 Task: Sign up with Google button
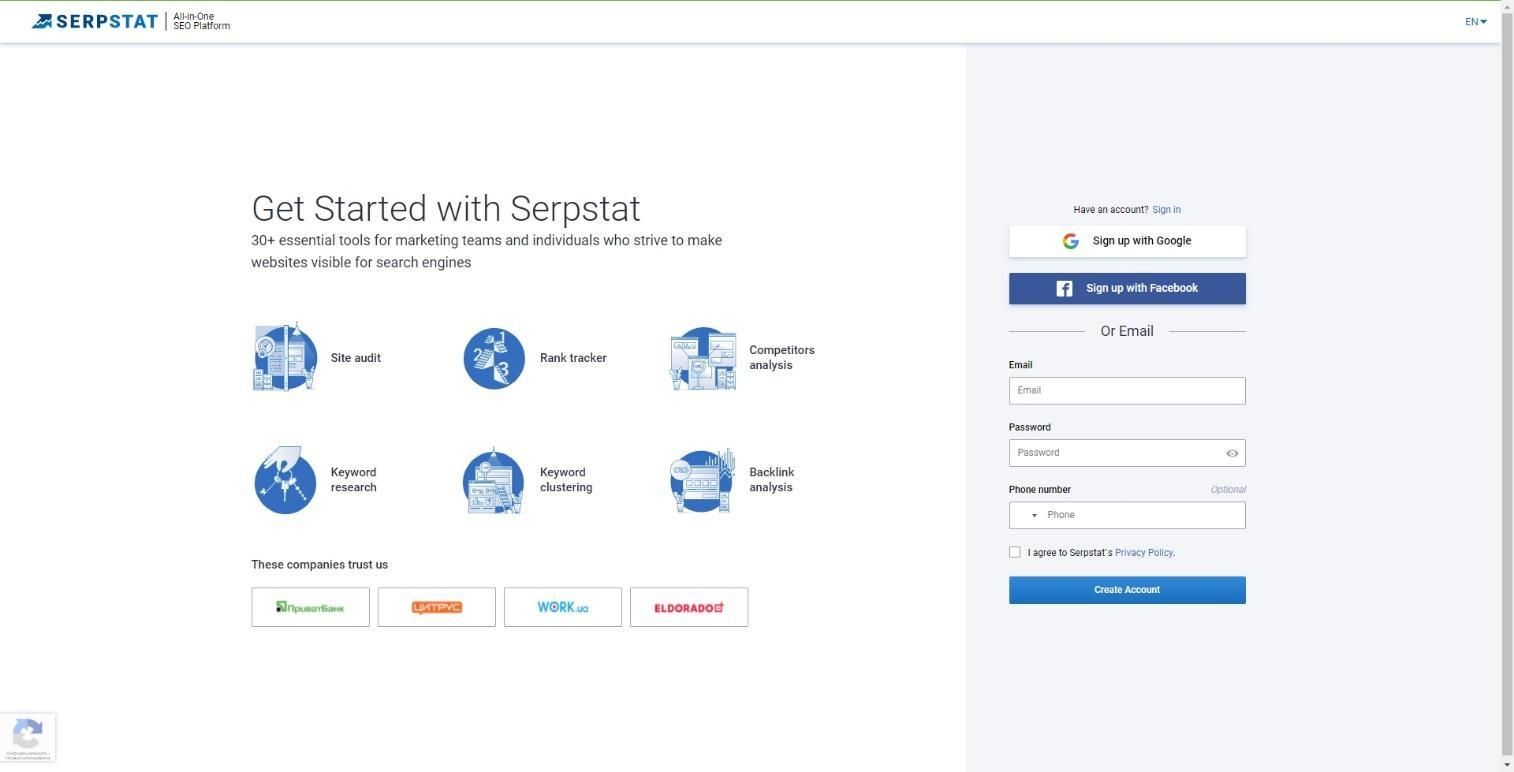(1127, 241)
